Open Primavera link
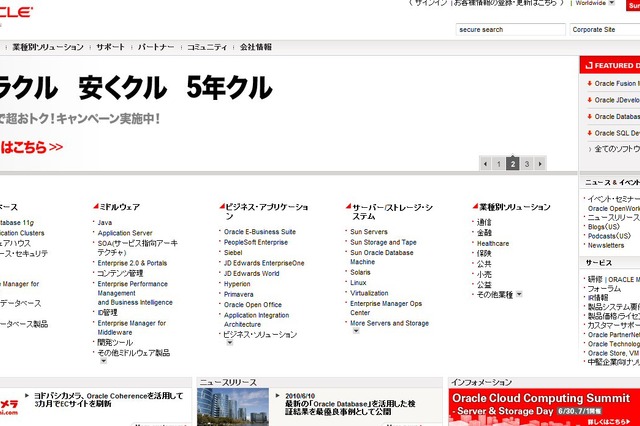Viewport: 640px width, 426px height. [238, 294]
